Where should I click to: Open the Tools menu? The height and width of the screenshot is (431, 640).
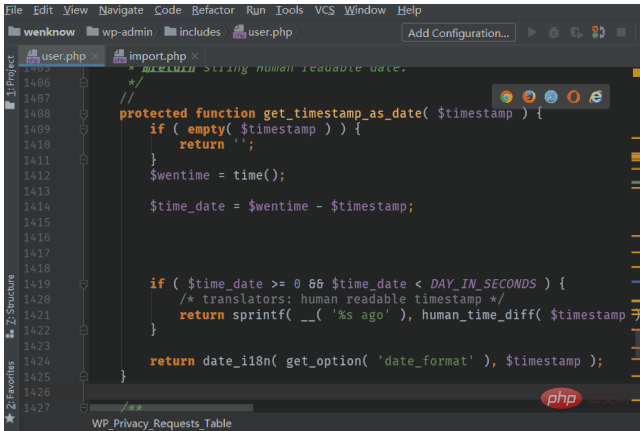(x=289, y=10)
